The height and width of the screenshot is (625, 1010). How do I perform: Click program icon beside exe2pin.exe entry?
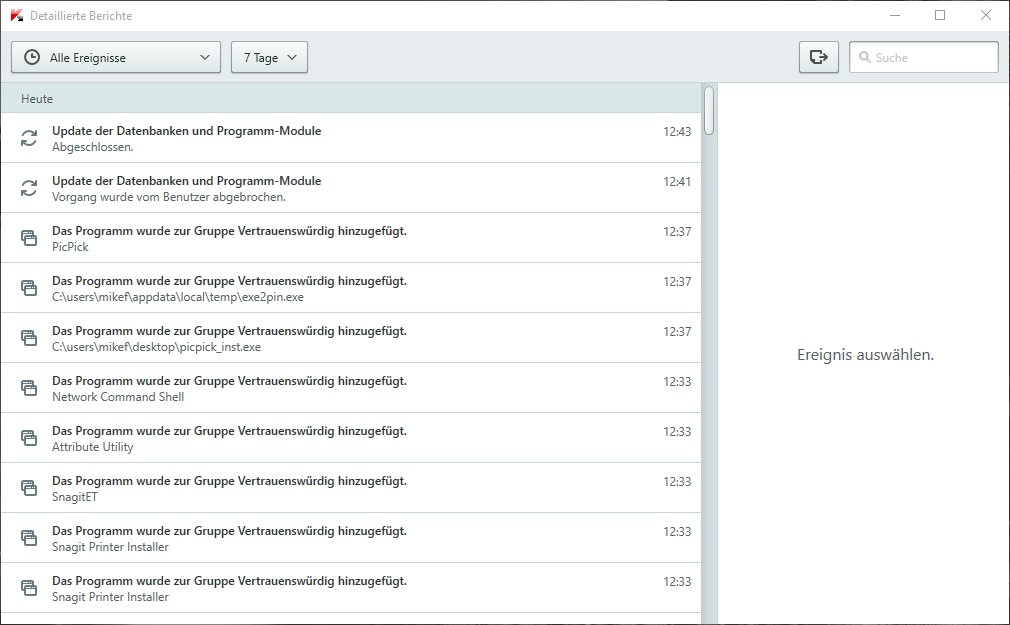coord(29,288)
